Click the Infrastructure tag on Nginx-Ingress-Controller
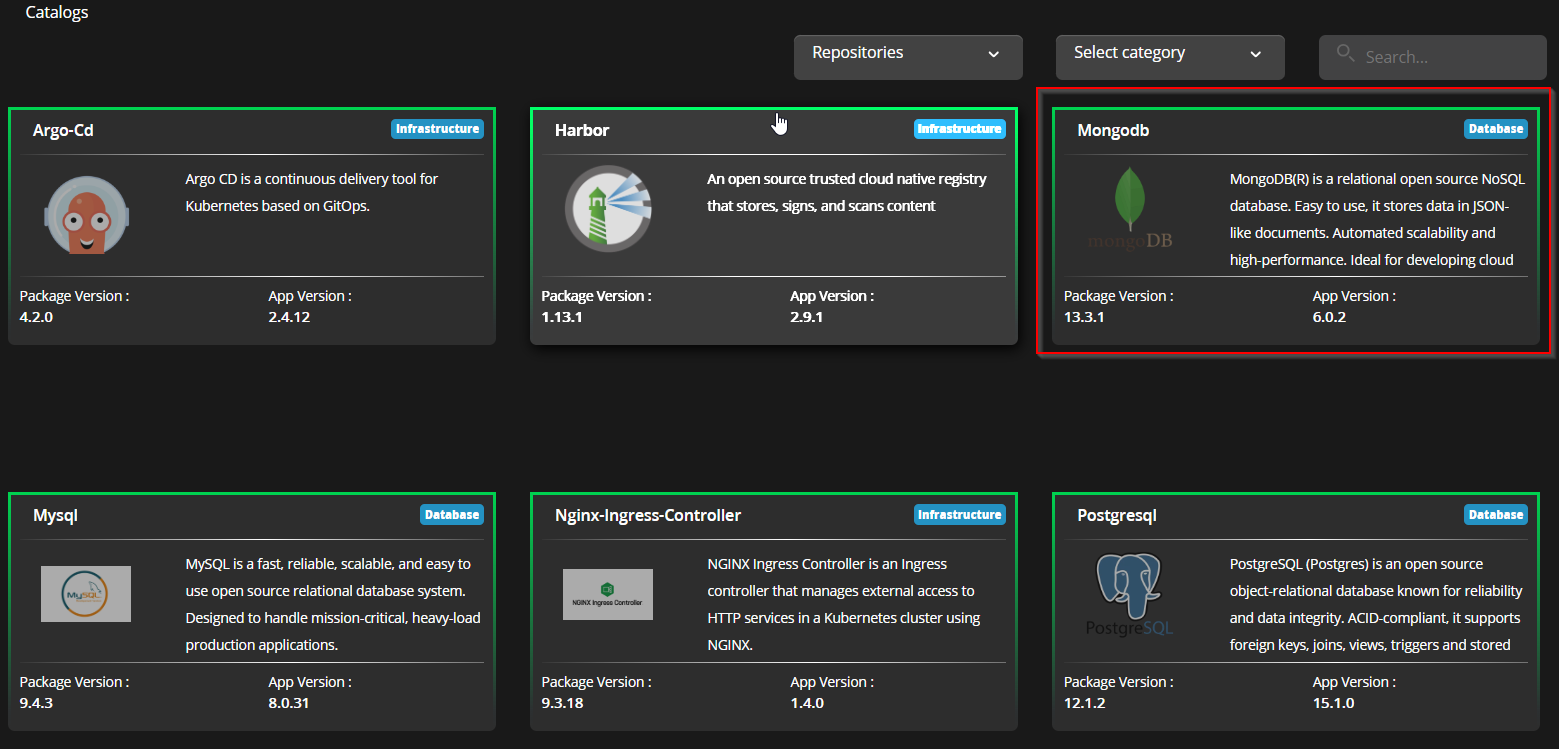Image resolution: width=1559 pixels, height=749 pixels. [x=960, y=515]
